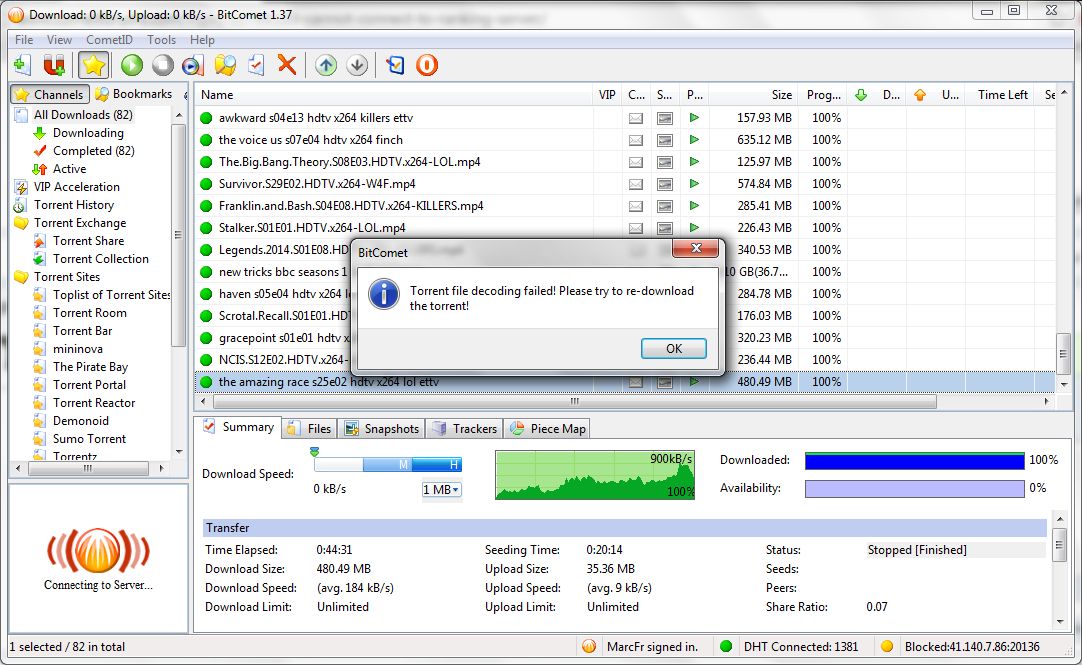Open the 1 MB speed limit dropdown

(441, 489)
